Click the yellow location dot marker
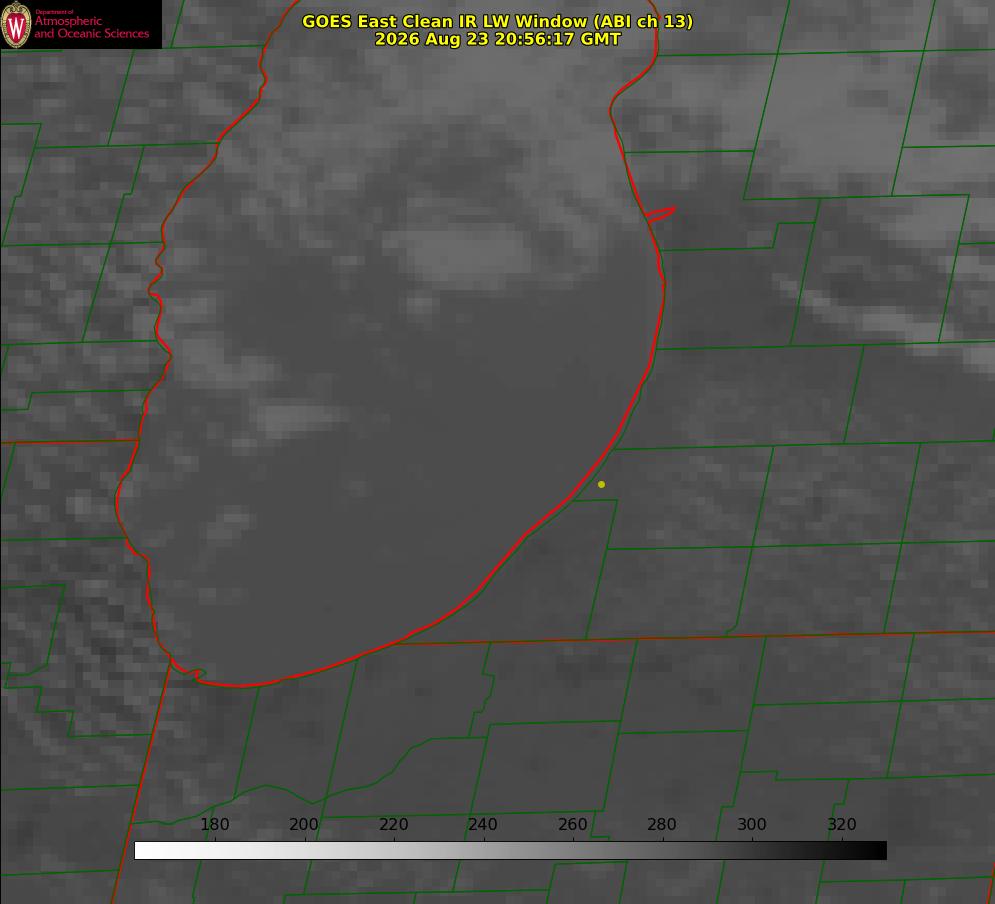Viewport: 995px width, 904px height. coord(601,484)
